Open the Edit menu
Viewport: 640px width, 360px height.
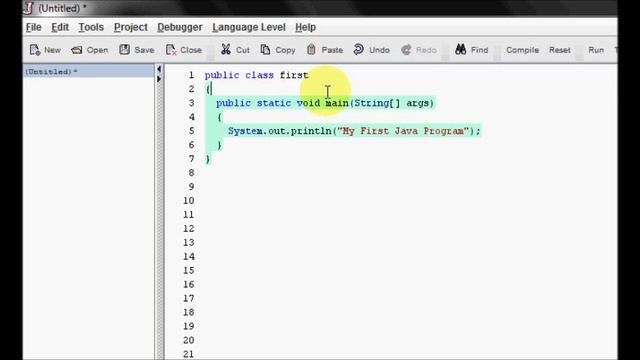[60, 27]
